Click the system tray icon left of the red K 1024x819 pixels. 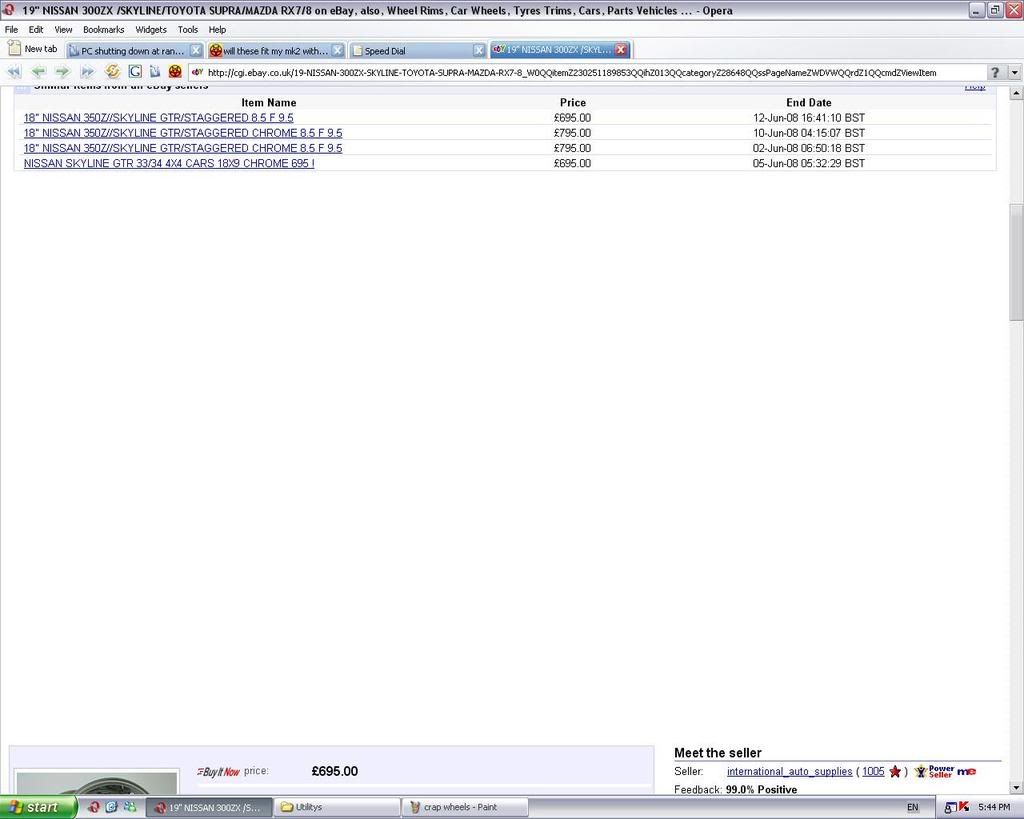click(x=951, y=808)
